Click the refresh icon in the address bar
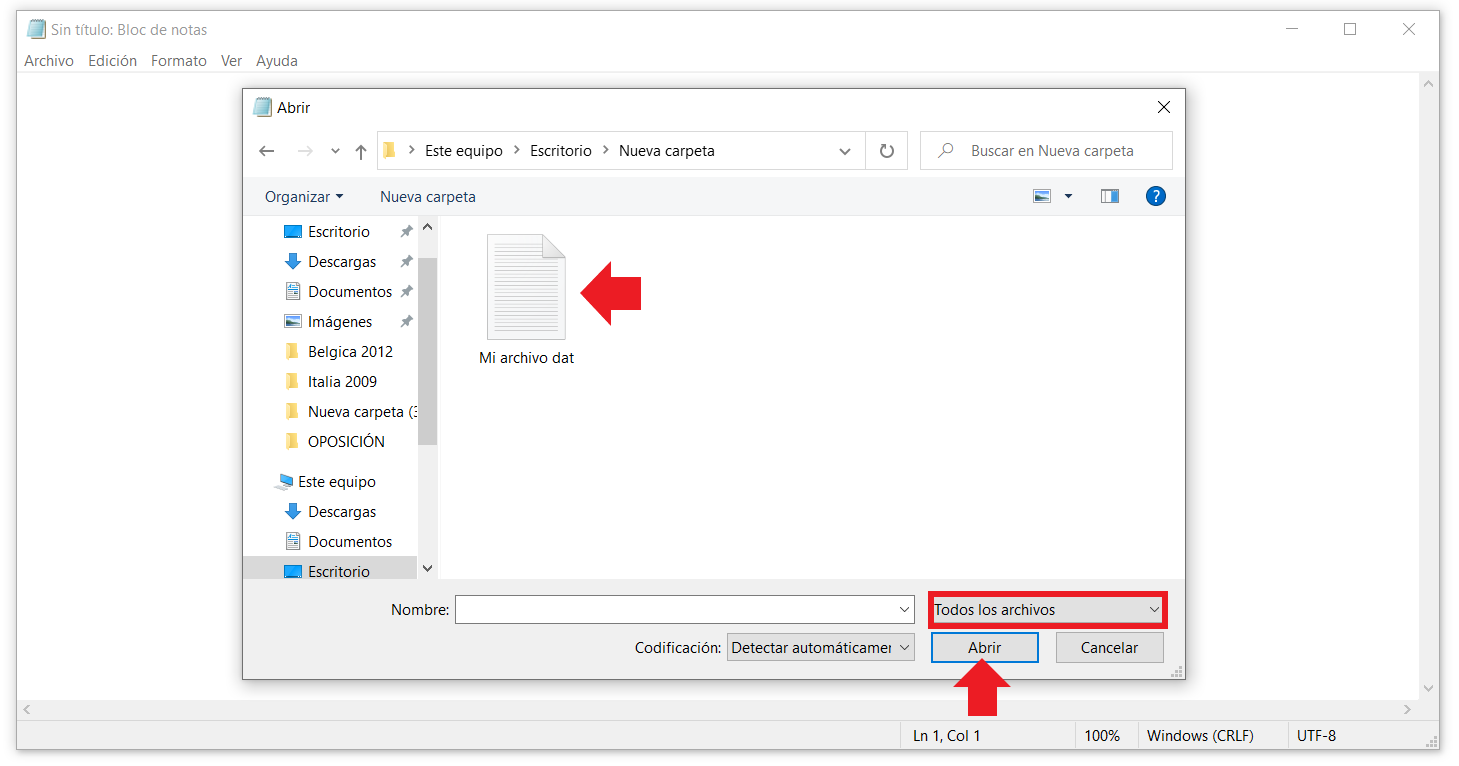Viewport: 1459px width, 766px height. [x=886, y=150]
